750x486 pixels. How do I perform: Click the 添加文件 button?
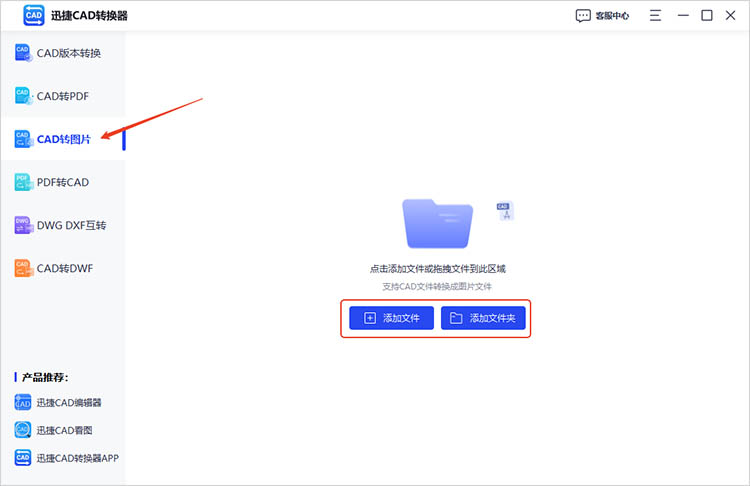click(391, 318)
